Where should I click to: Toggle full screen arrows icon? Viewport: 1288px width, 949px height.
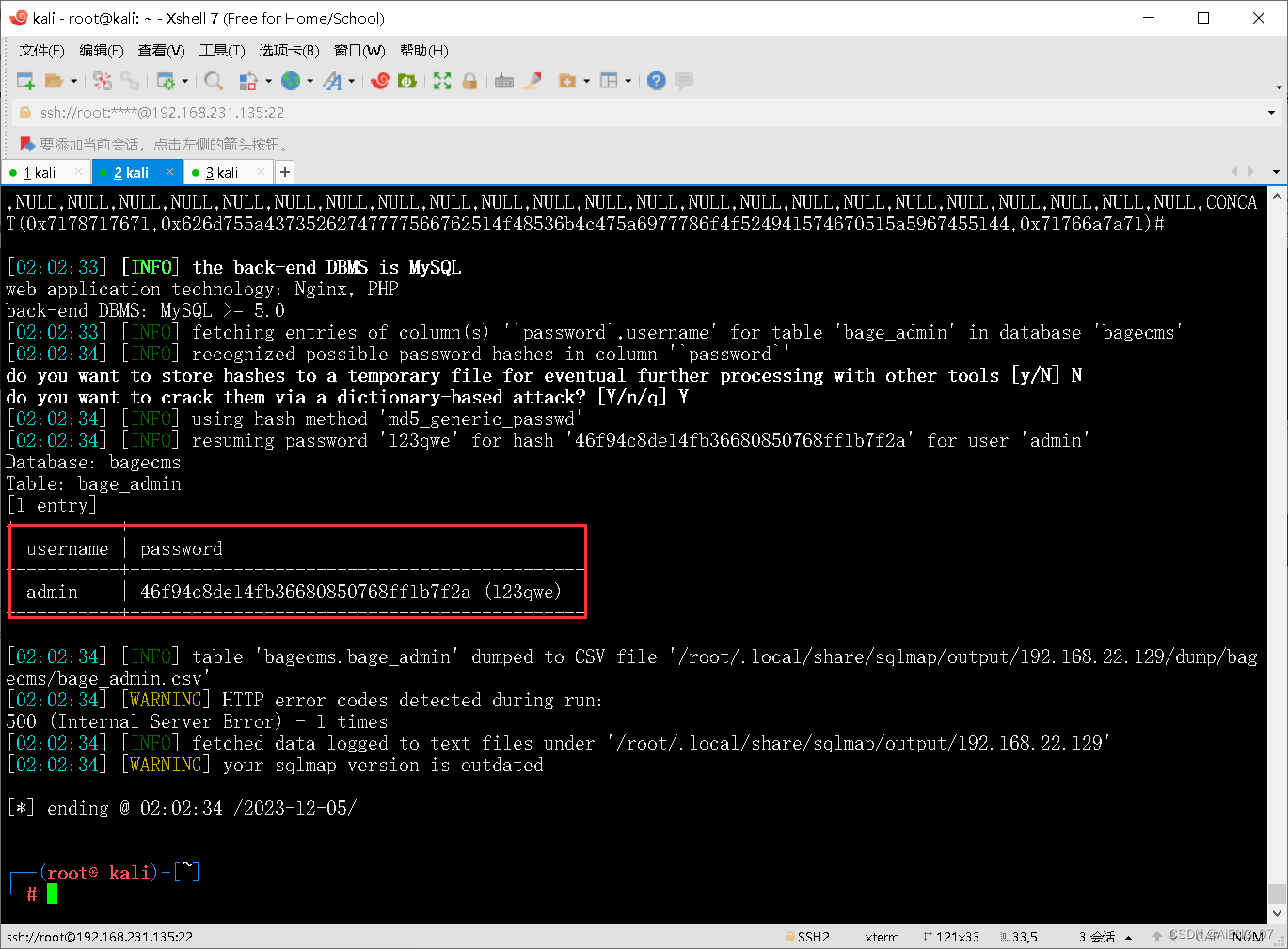pyautogui.click(x=442, y=81)
